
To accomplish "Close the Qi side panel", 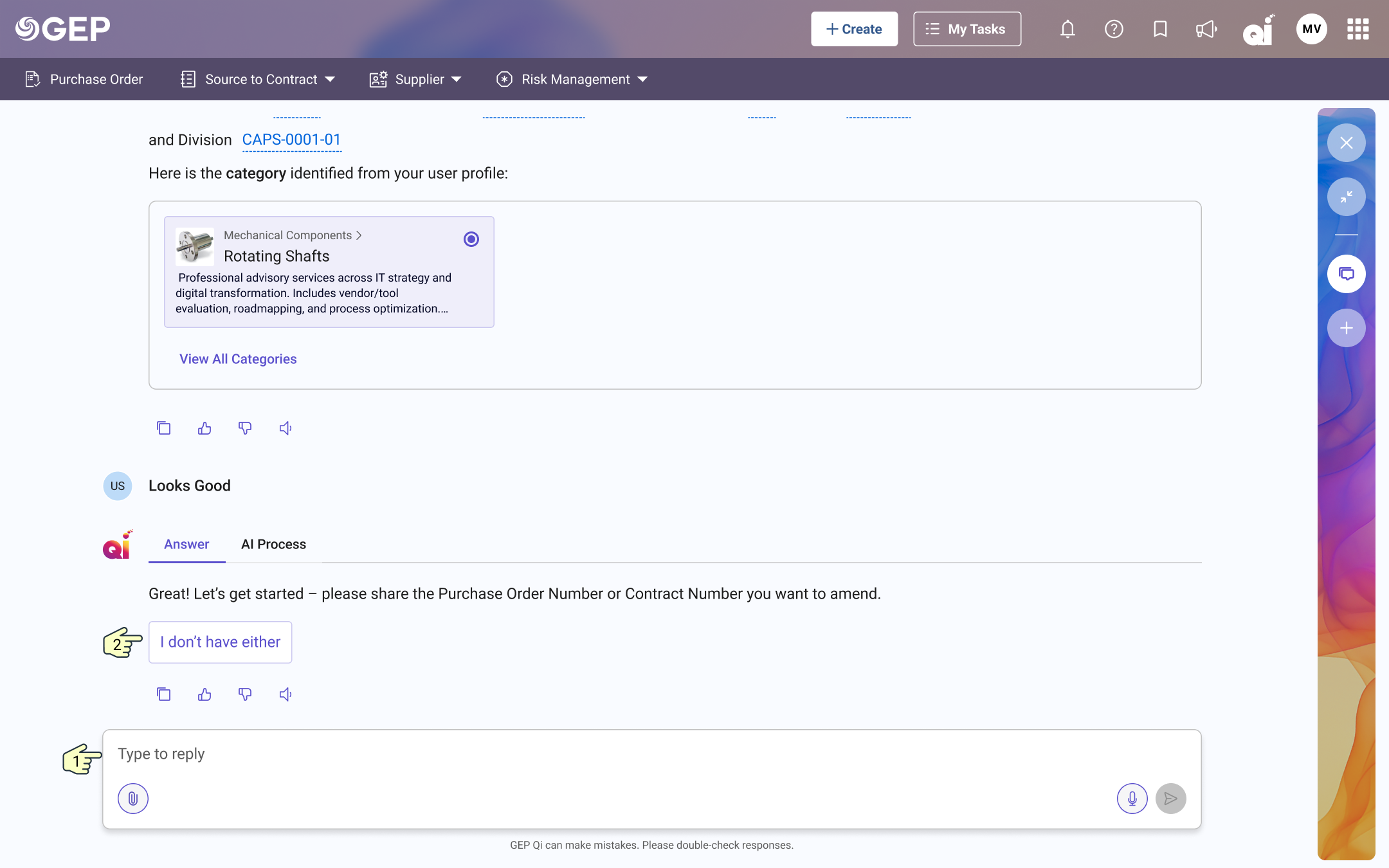I will click(x=1347, y=143).
